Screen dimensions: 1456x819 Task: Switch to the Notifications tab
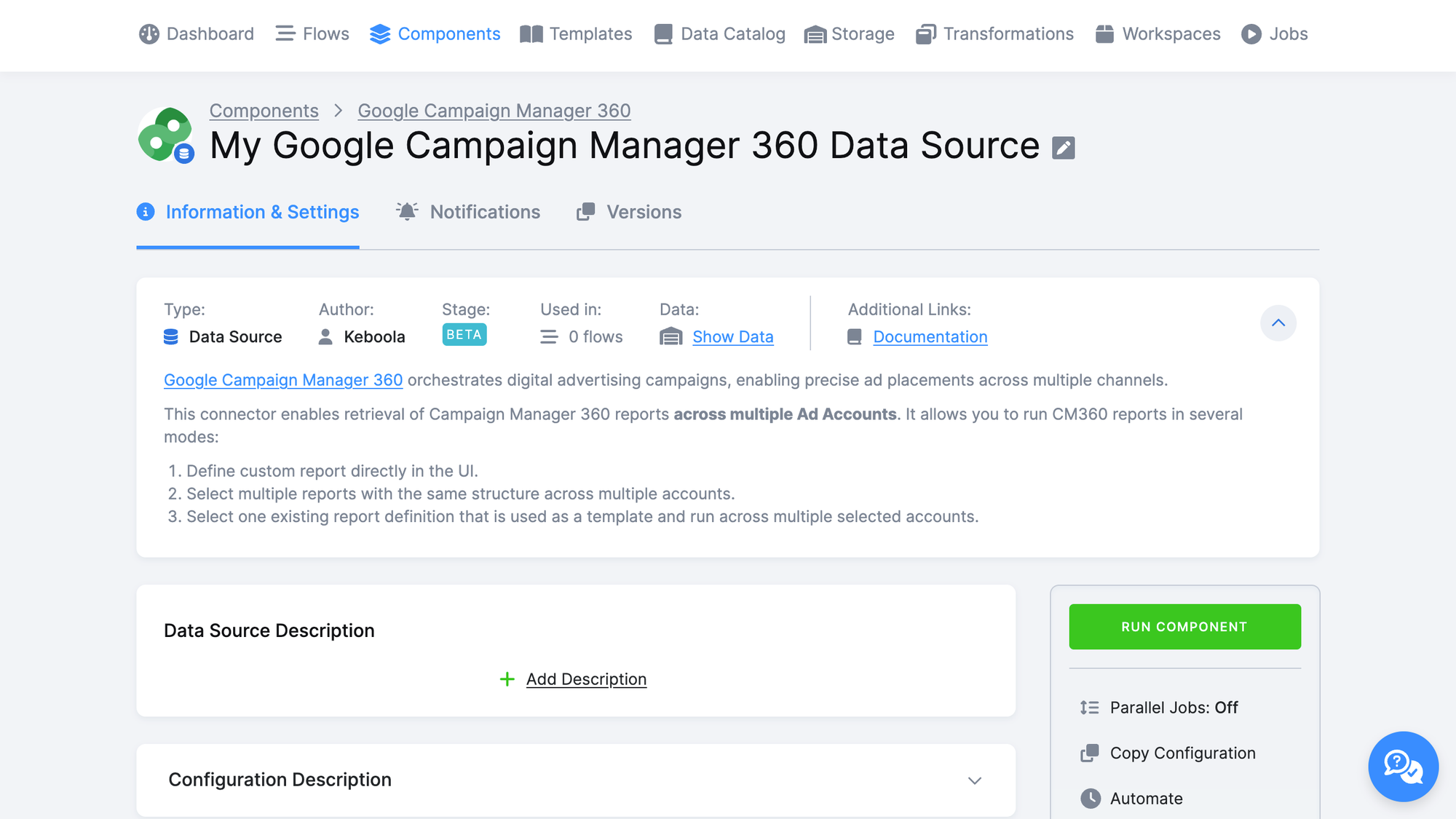pos(469,212)
